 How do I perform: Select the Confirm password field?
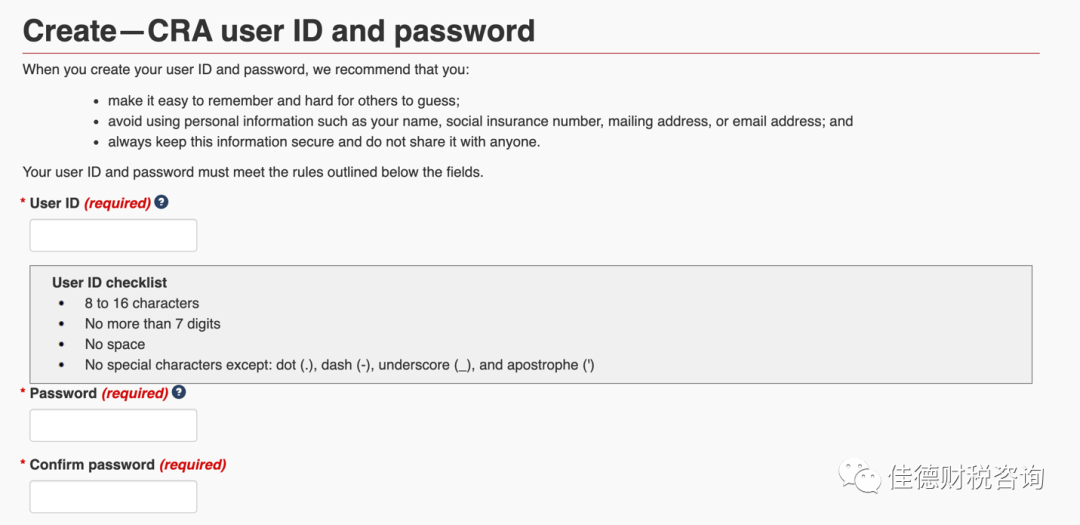tap(113, 497)
